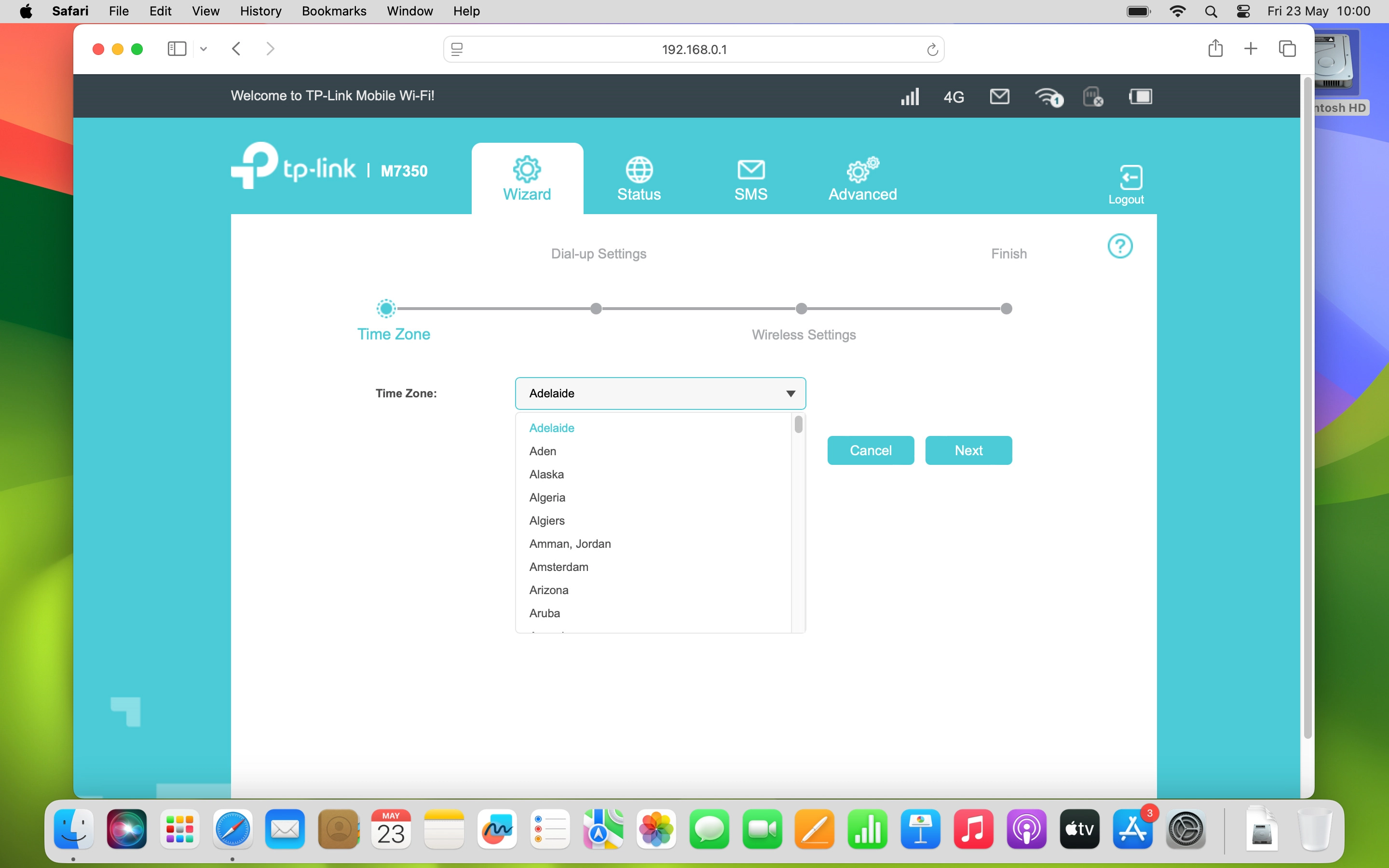Viewport: 1389px width, 868px height.
Task: Expand the Time Zone dropdown arrow
Action: click(790, 393)
